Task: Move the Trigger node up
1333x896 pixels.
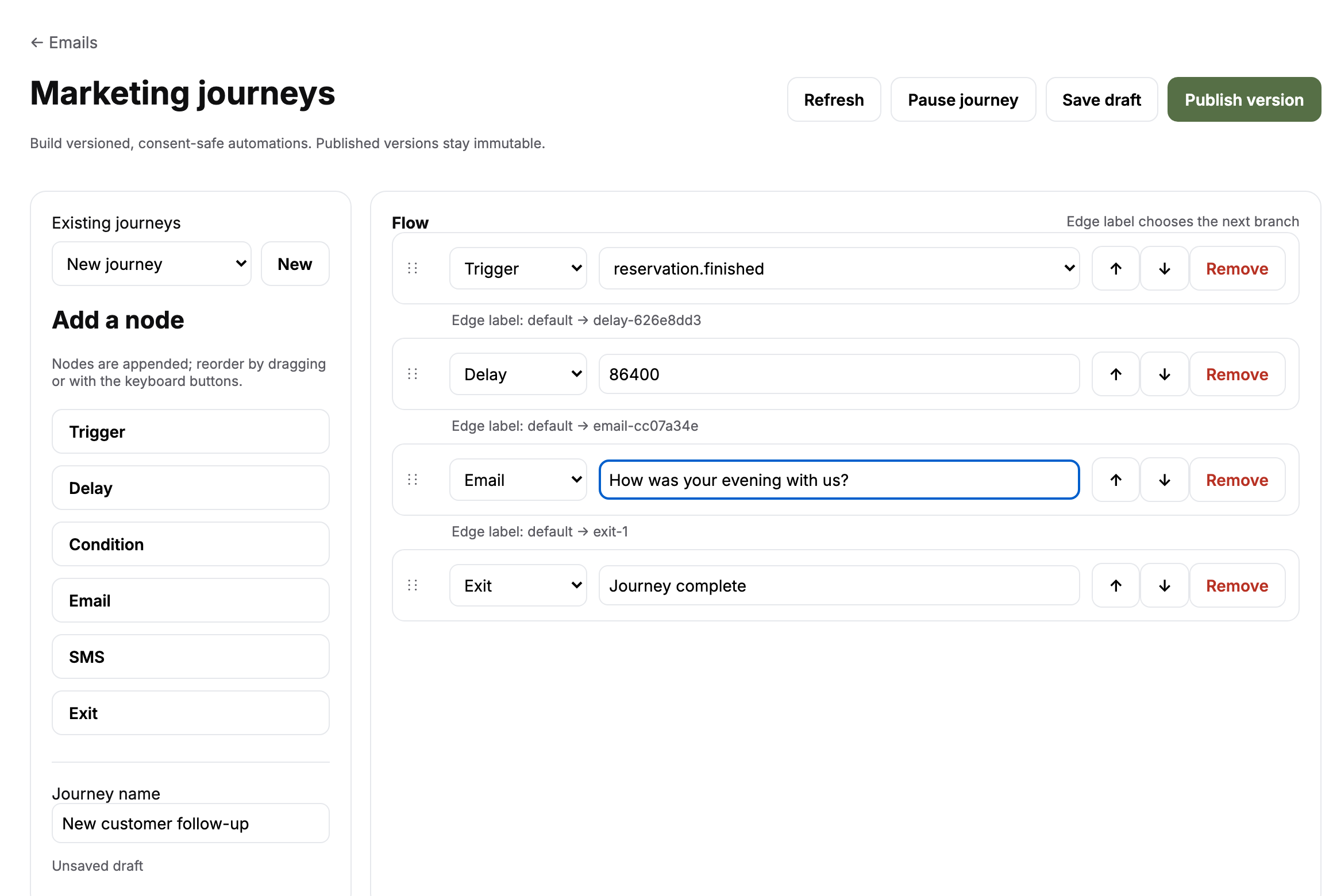Action: [x=1116, y=268]
